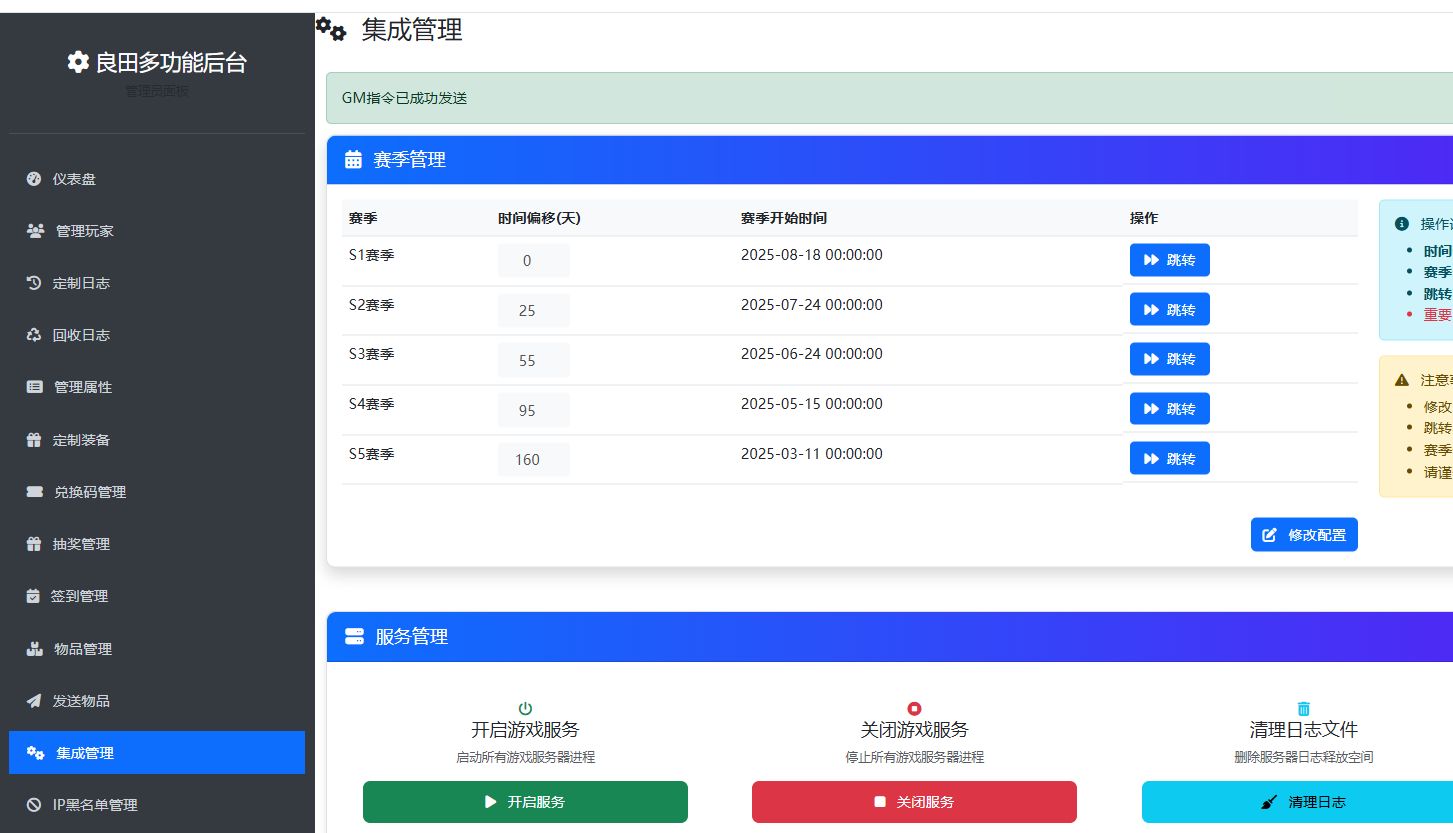Select the active 集成管理 sidebar item
The image size is (1453, 833).
[156, 753]
